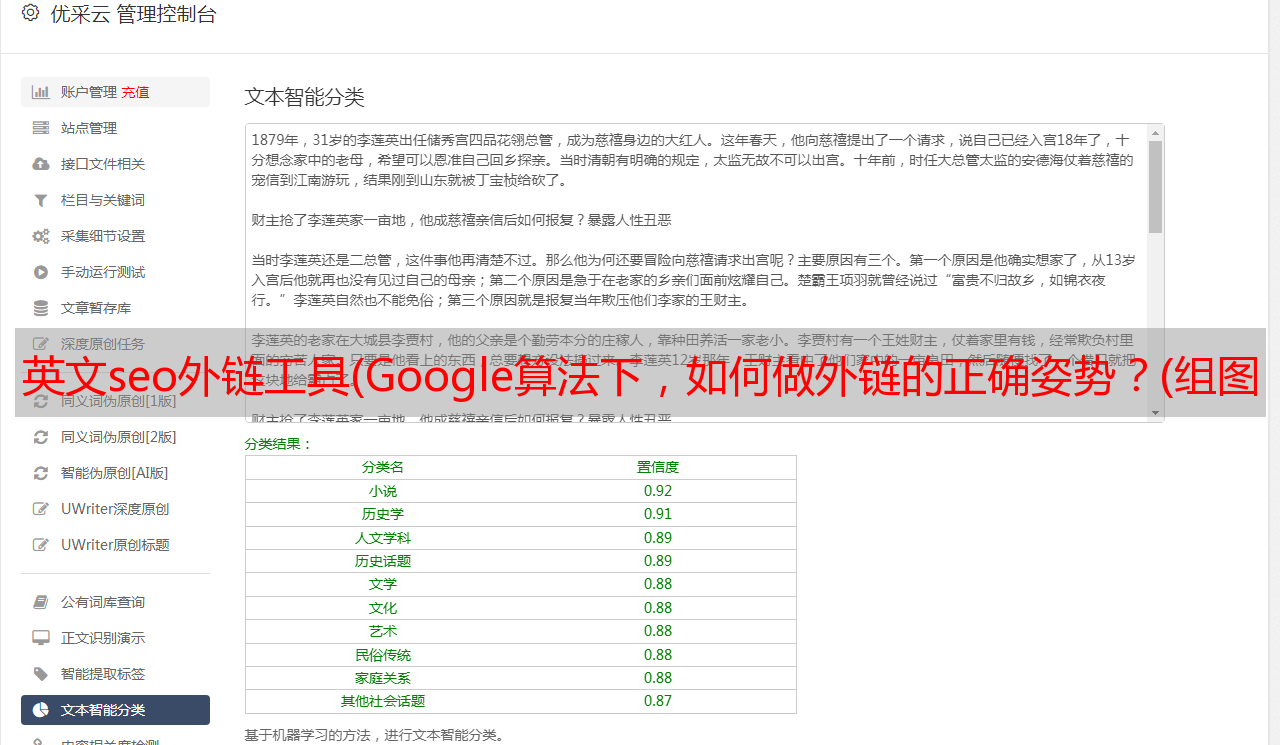Click the funnel icon beside 栏目与关键词

click(41, 200)
